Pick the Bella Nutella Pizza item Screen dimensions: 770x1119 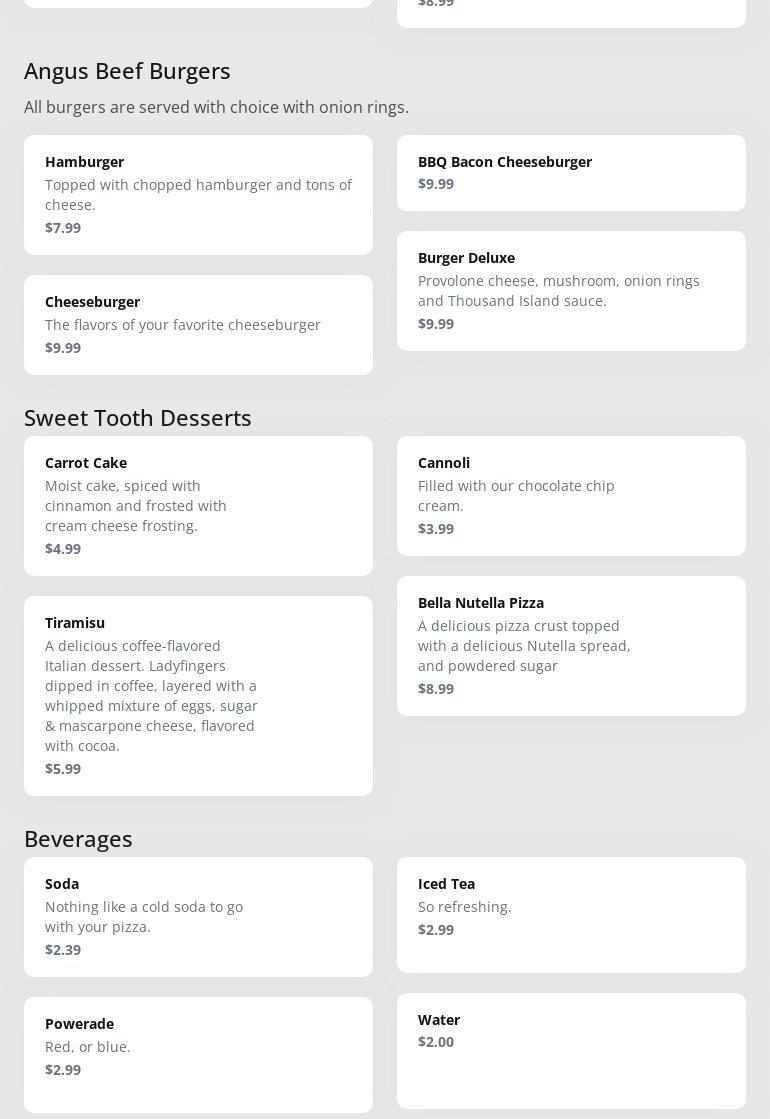pos(570,645)
